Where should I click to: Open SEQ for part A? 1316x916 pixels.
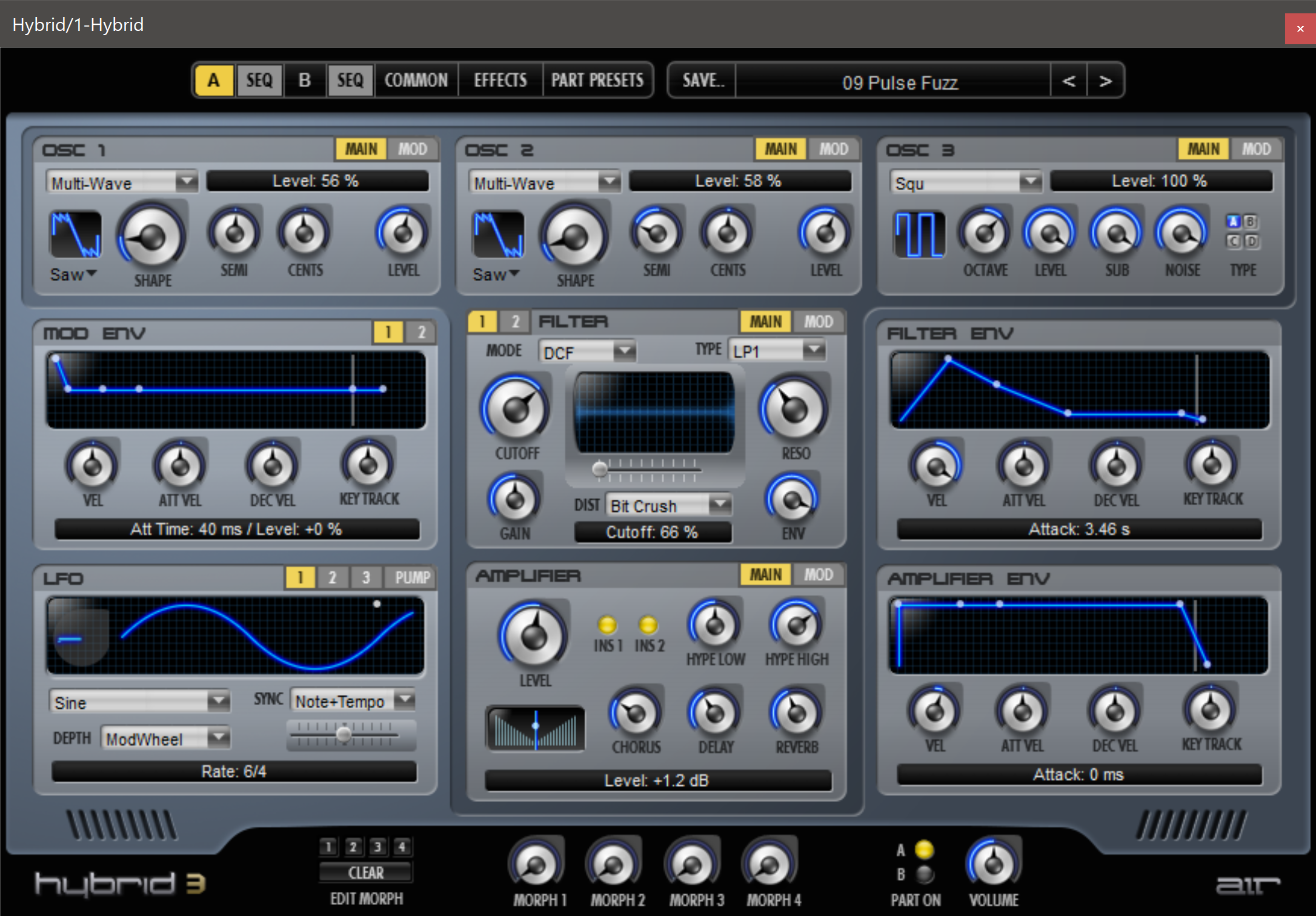tap(259, 80)
